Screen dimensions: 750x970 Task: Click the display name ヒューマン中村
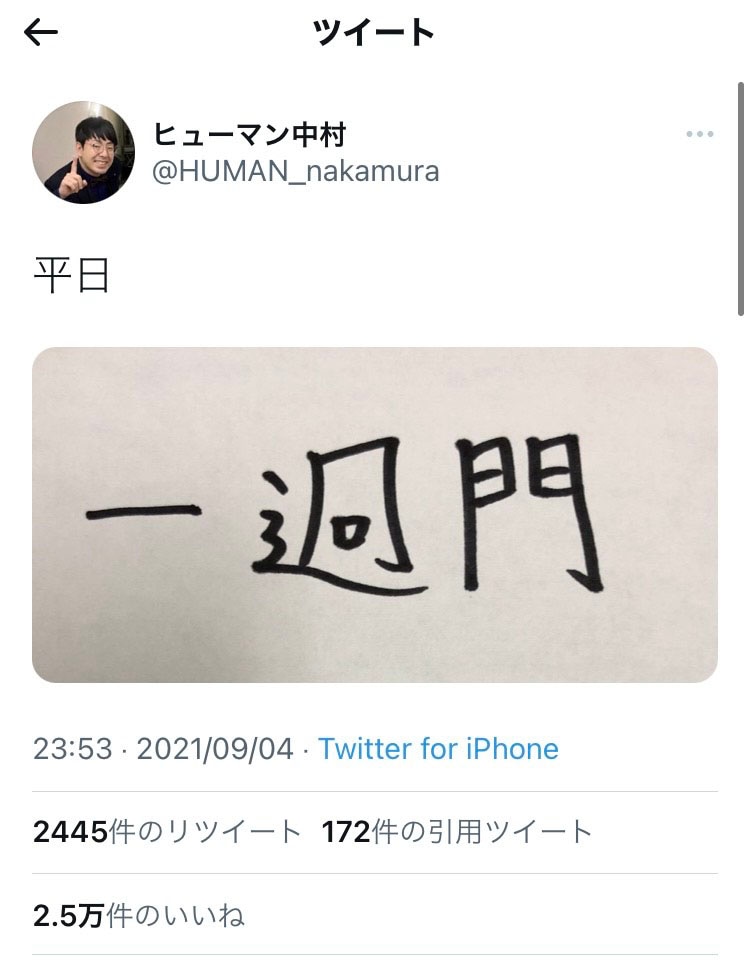250,134
